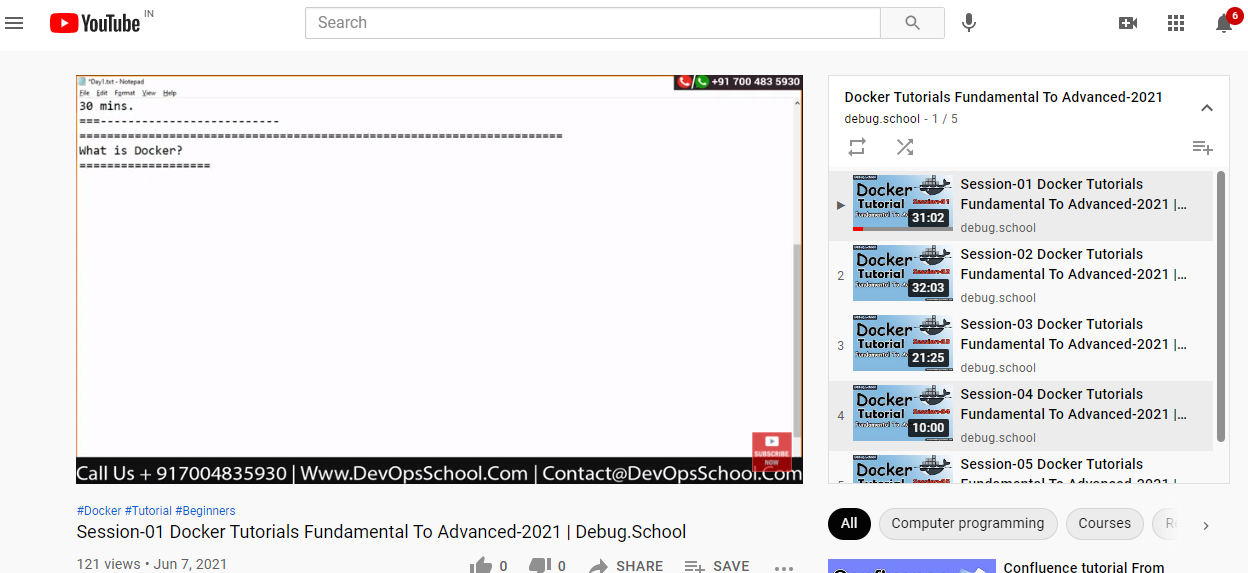
Task: Click the playlist panel scrollbar
Action: 1220,305
